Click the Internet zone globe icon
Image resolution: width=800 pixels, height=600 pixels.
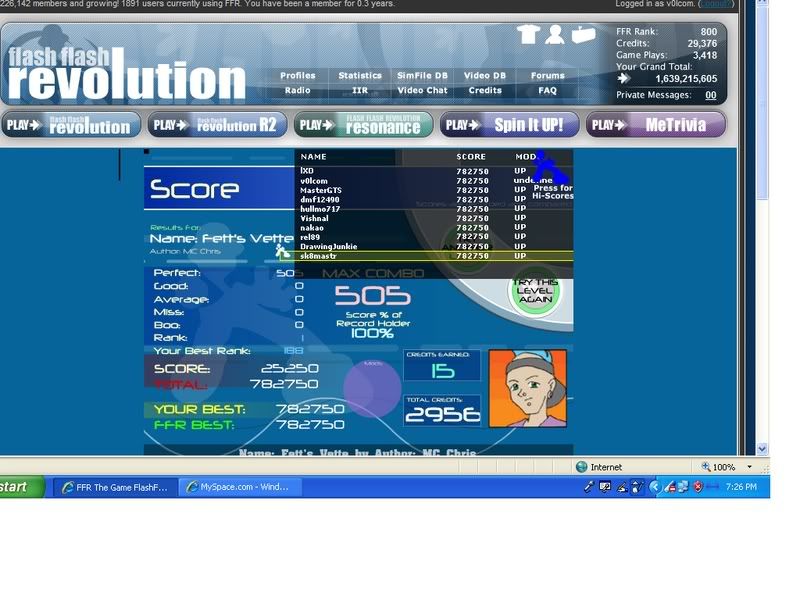[x=582, y=467]
